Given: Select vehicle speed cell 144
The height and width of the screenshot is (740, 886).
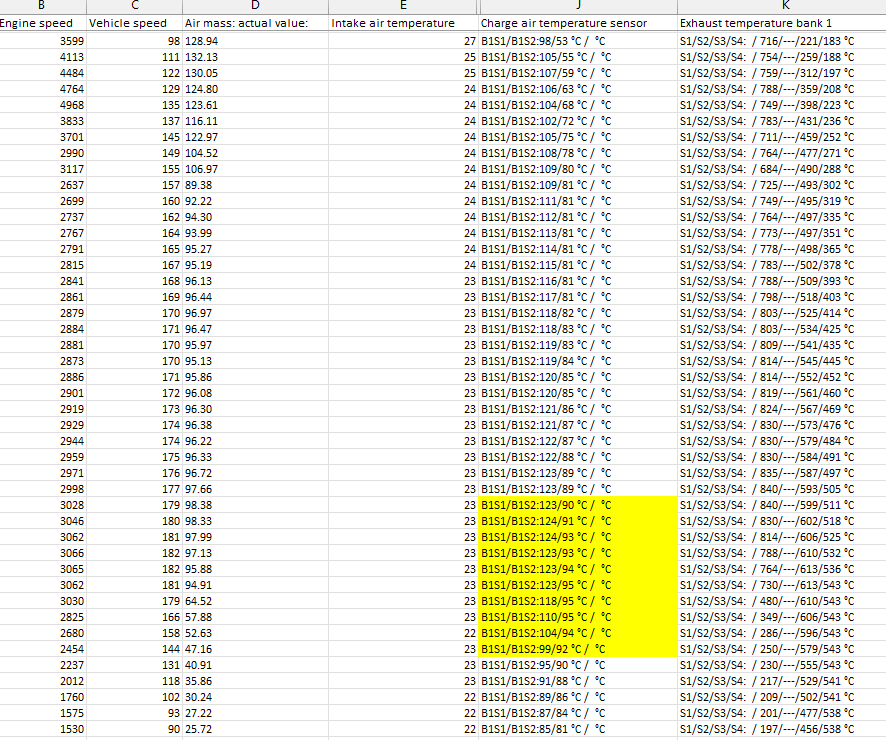Looking at the screenshot, I should click(x=134, y=649).
